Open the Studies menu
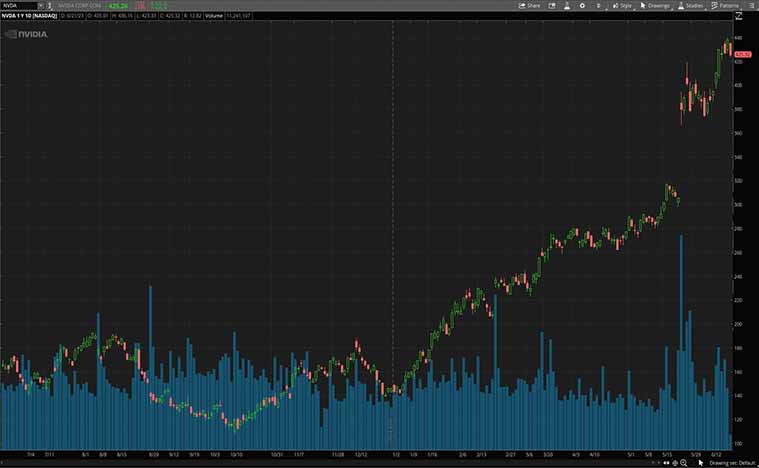This screenshot has height=468, width=759. [691, 6]
